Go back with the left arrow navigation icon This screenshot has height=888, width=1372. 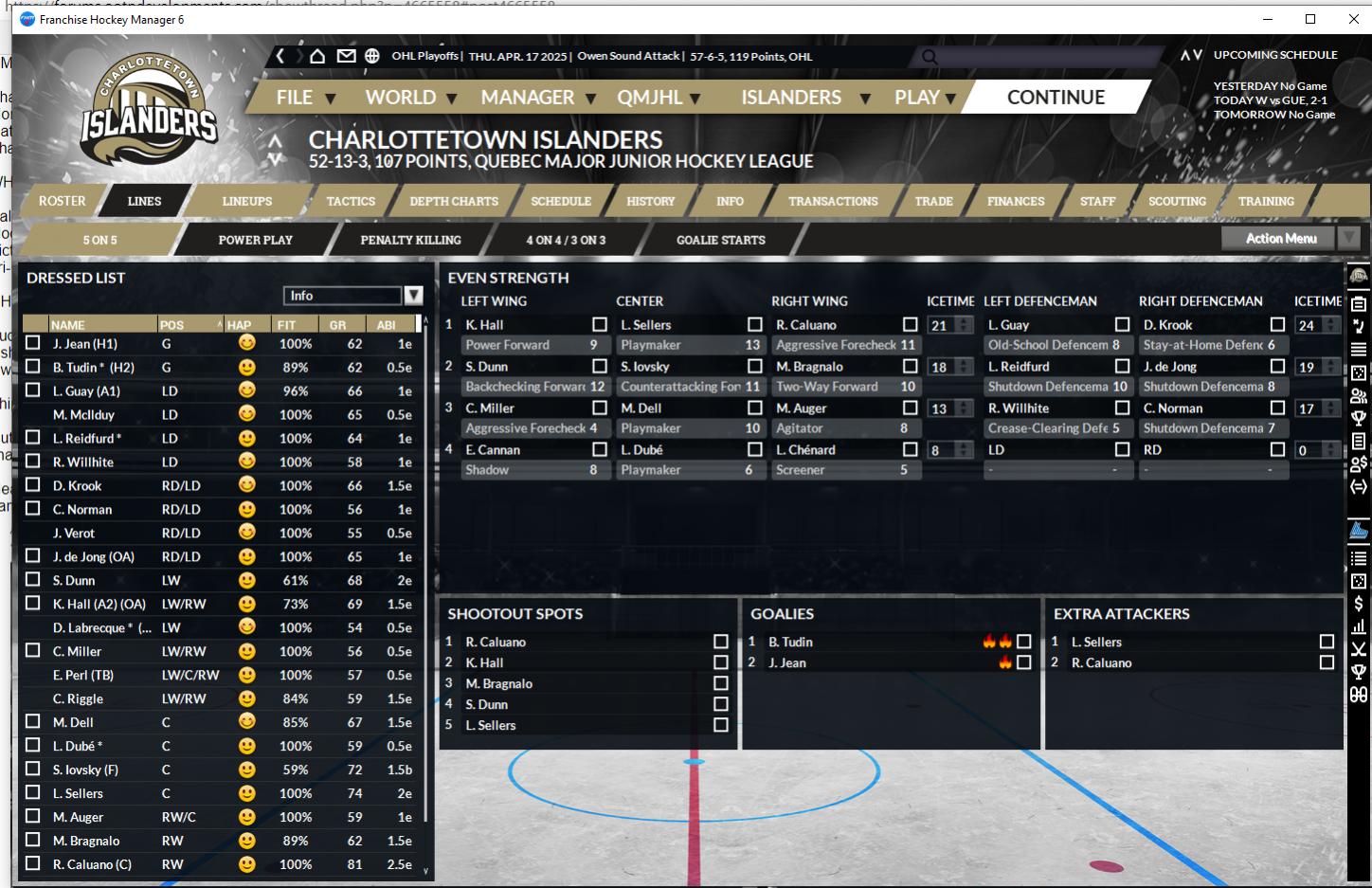pos(280,56)
